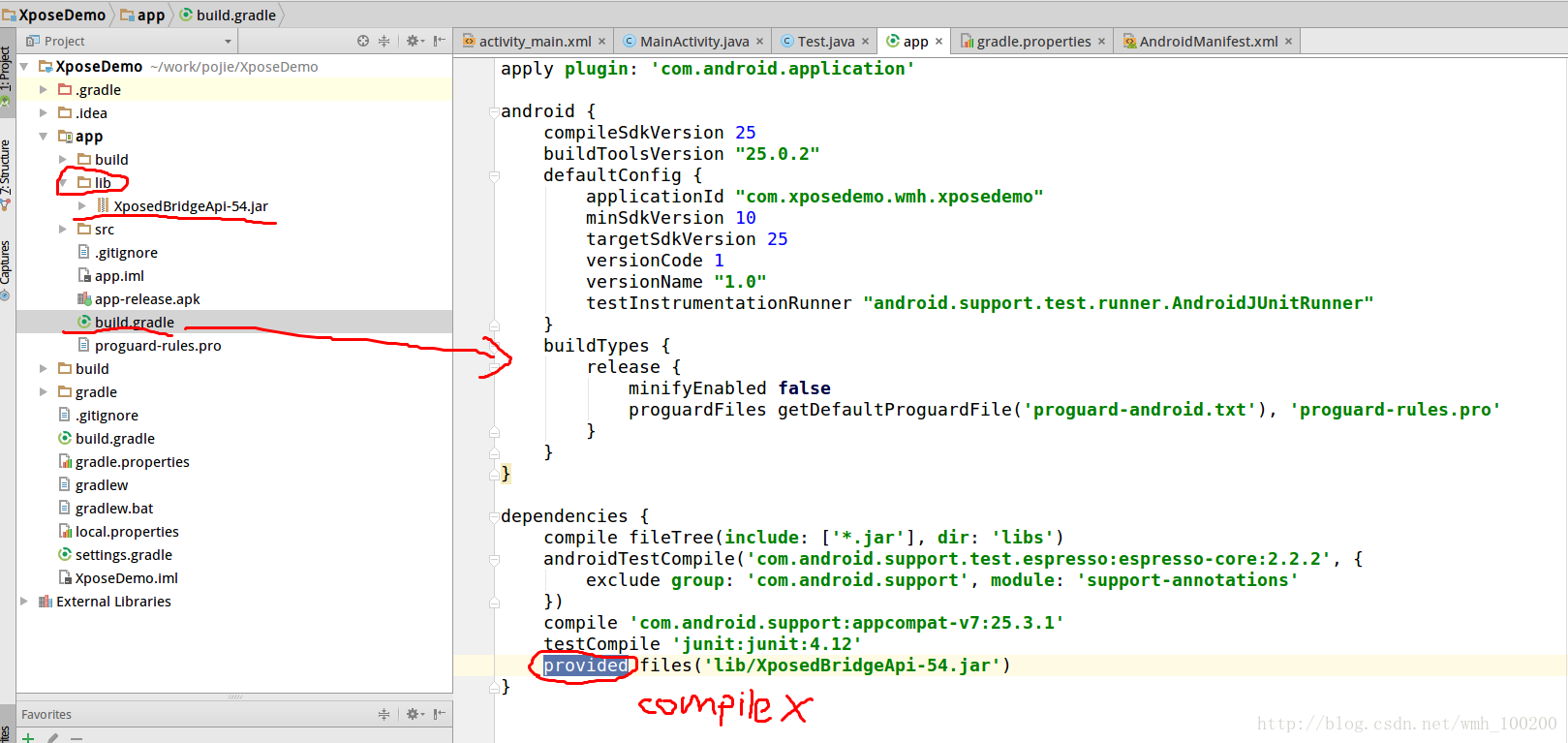This screenshot has height=743, width=1568.
Task: Collapse all in Favorites panel
Action: coord(384,714)
